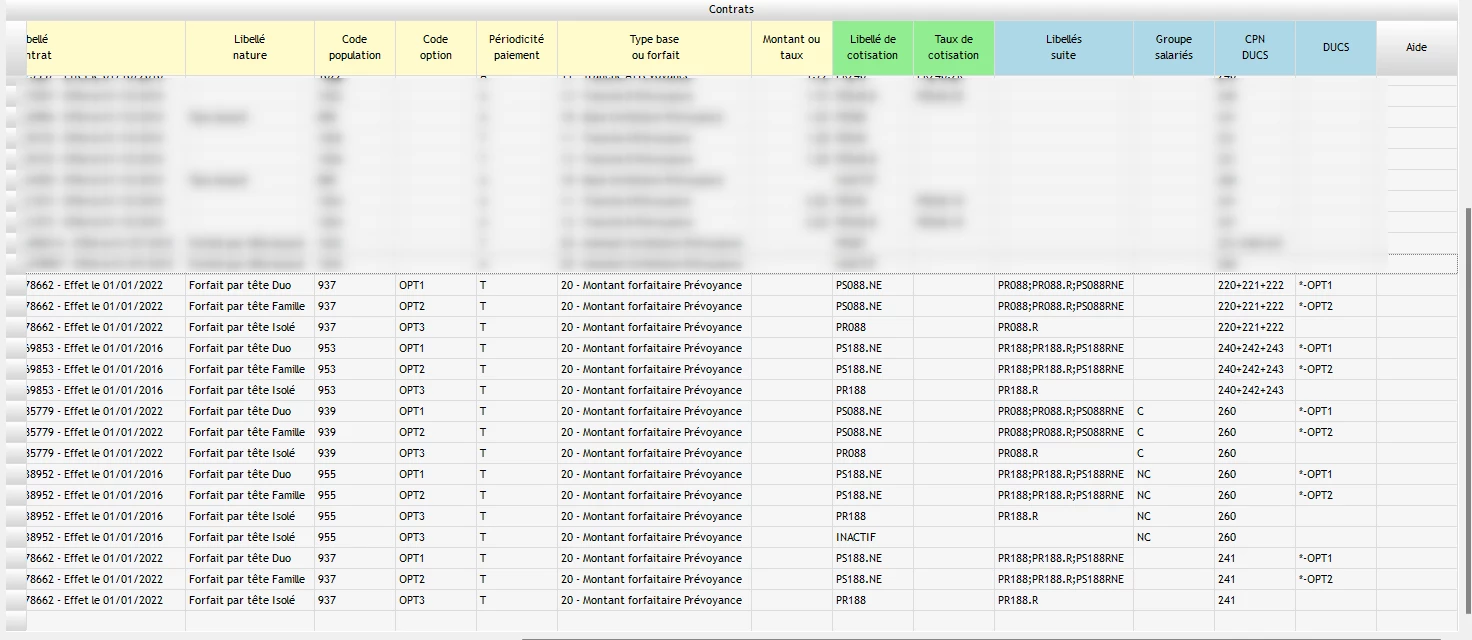Click '20 - Montant forfaitaire Prévoyance' in the 953 OPT3 row
1472x640 pixels.
point(651,390)
